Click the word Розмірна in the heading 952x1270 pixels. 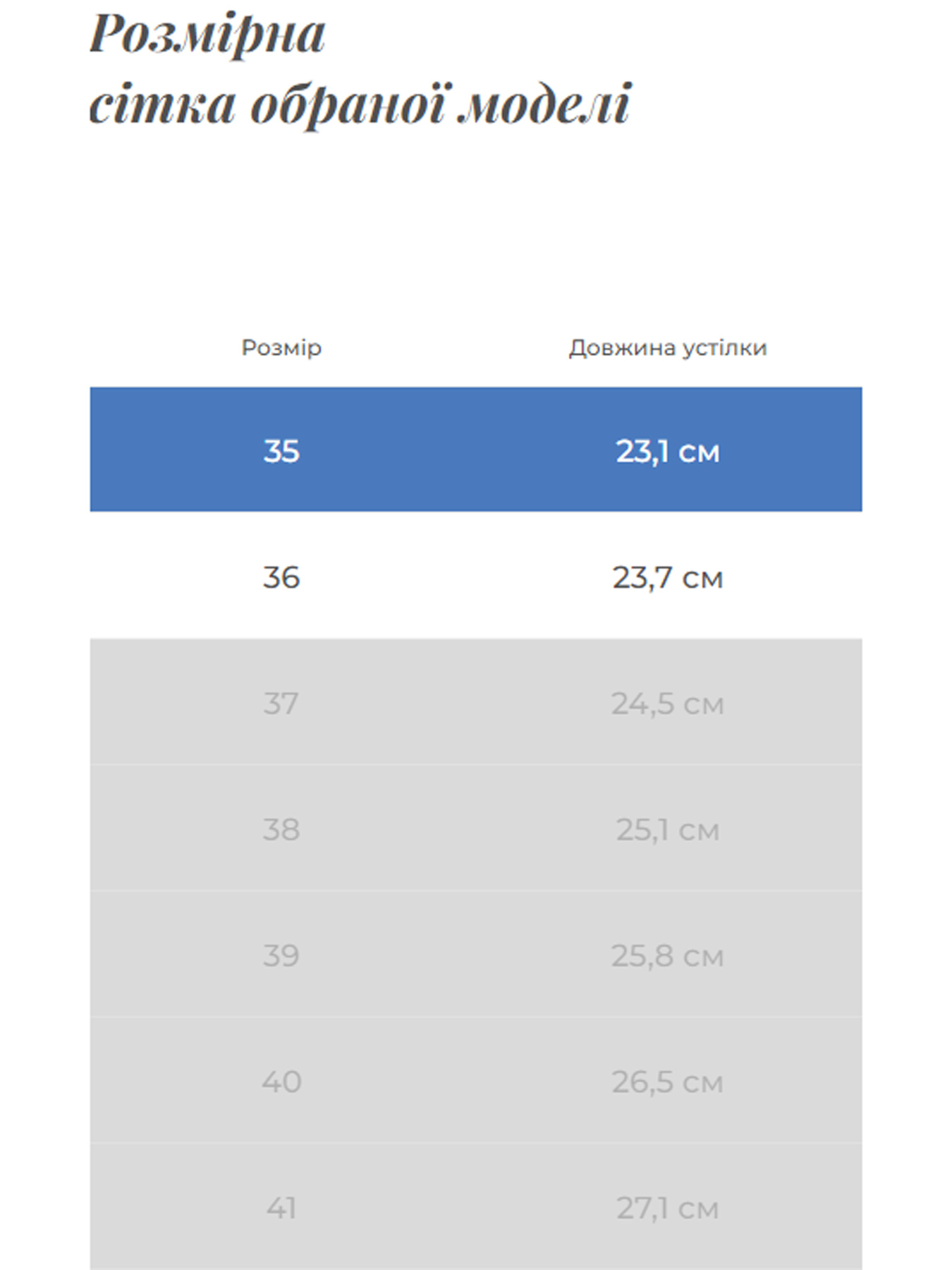[207, 34]
